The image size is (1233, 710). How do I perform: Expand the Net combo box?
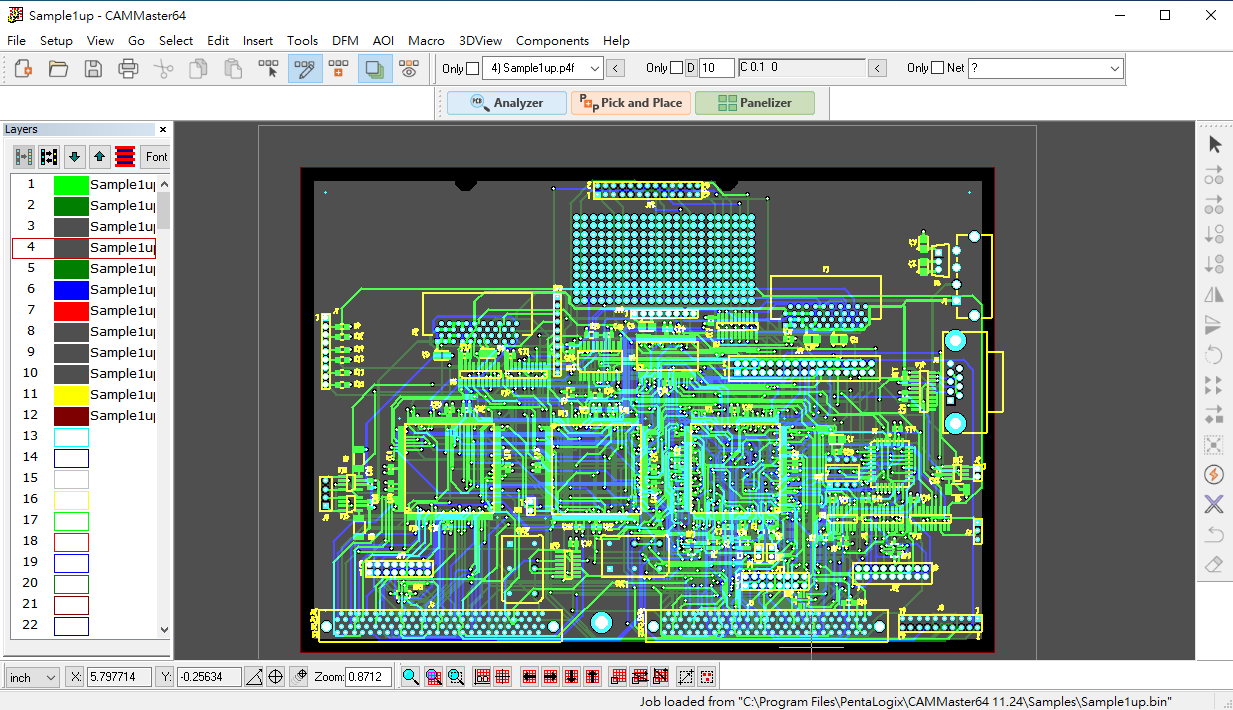[1115, 68]
